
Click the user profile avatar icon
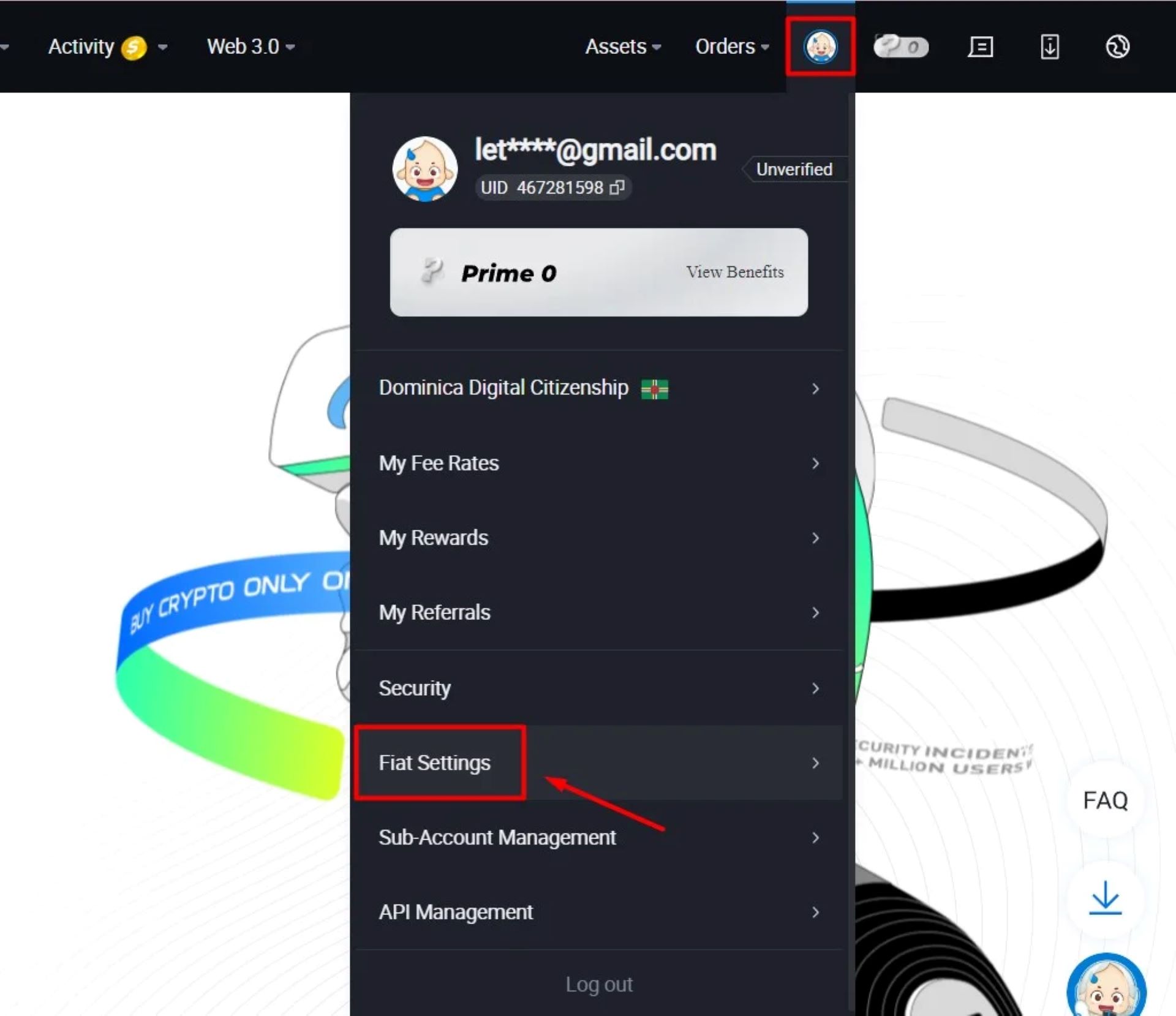coord(820,46)
